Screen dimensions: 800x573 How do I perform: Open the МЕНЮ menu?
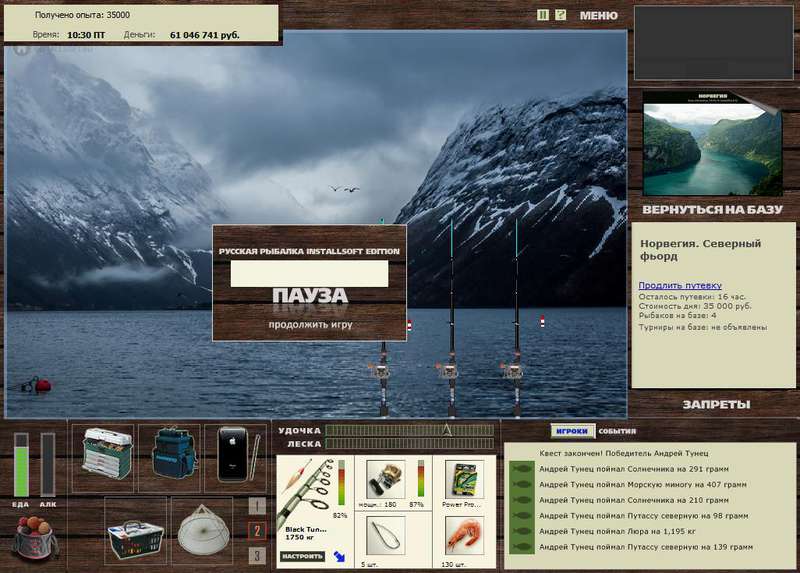598,16
